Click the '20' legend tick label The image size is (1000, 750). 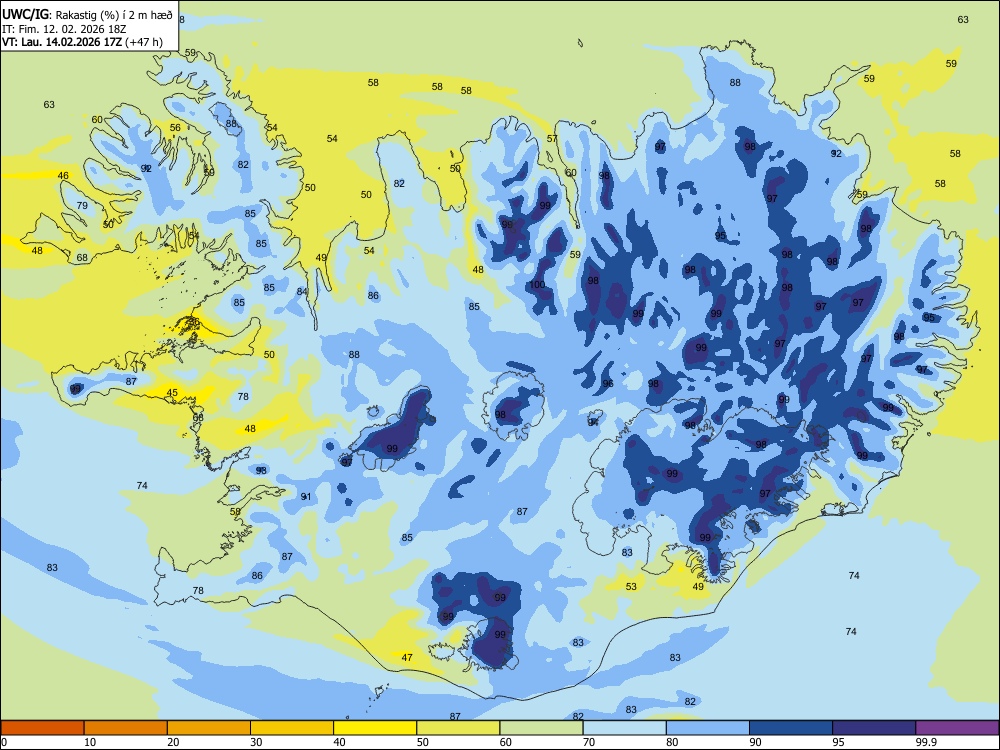point(173,742)
